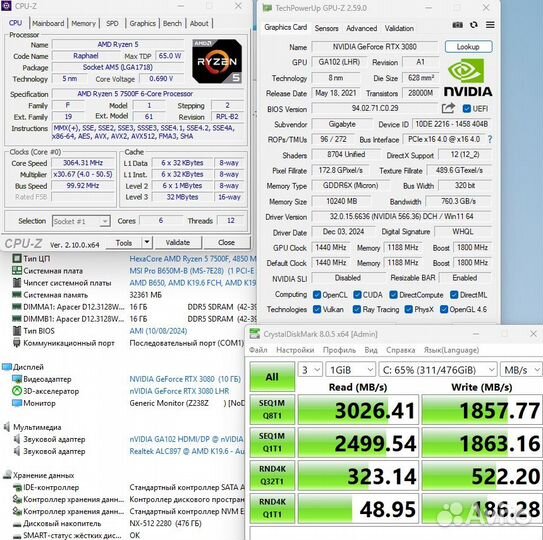Click BIOS share/export arrow icon
Viewport: 543px width, 540px height.
click(x=448, y=108)
